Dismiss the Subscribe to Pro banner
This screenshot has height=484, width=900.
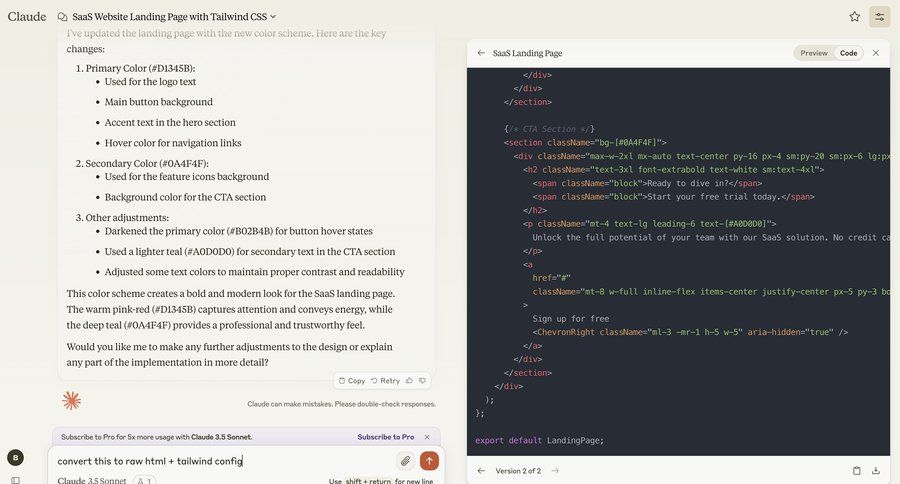click(427, 437)
